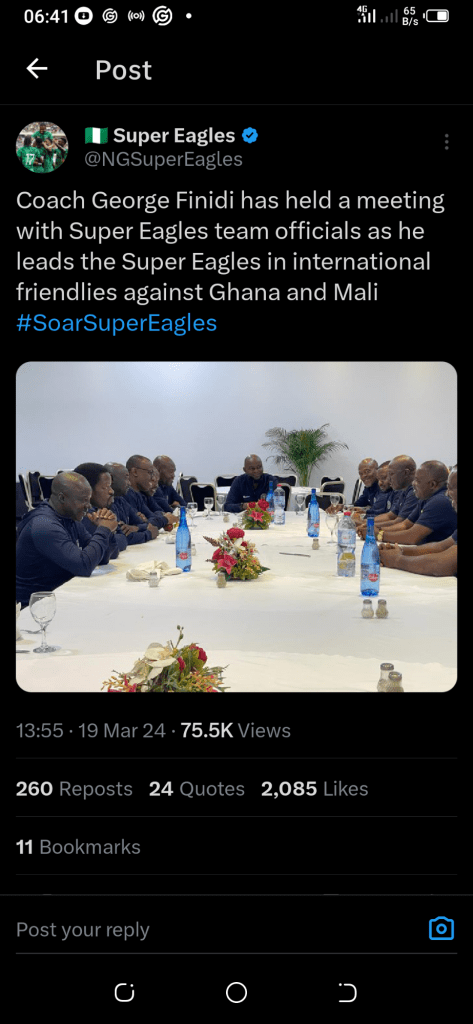Focus the Post your reply field
Image resolution: width=473 pixels, height=1024 pixels.
pos(216,929)
